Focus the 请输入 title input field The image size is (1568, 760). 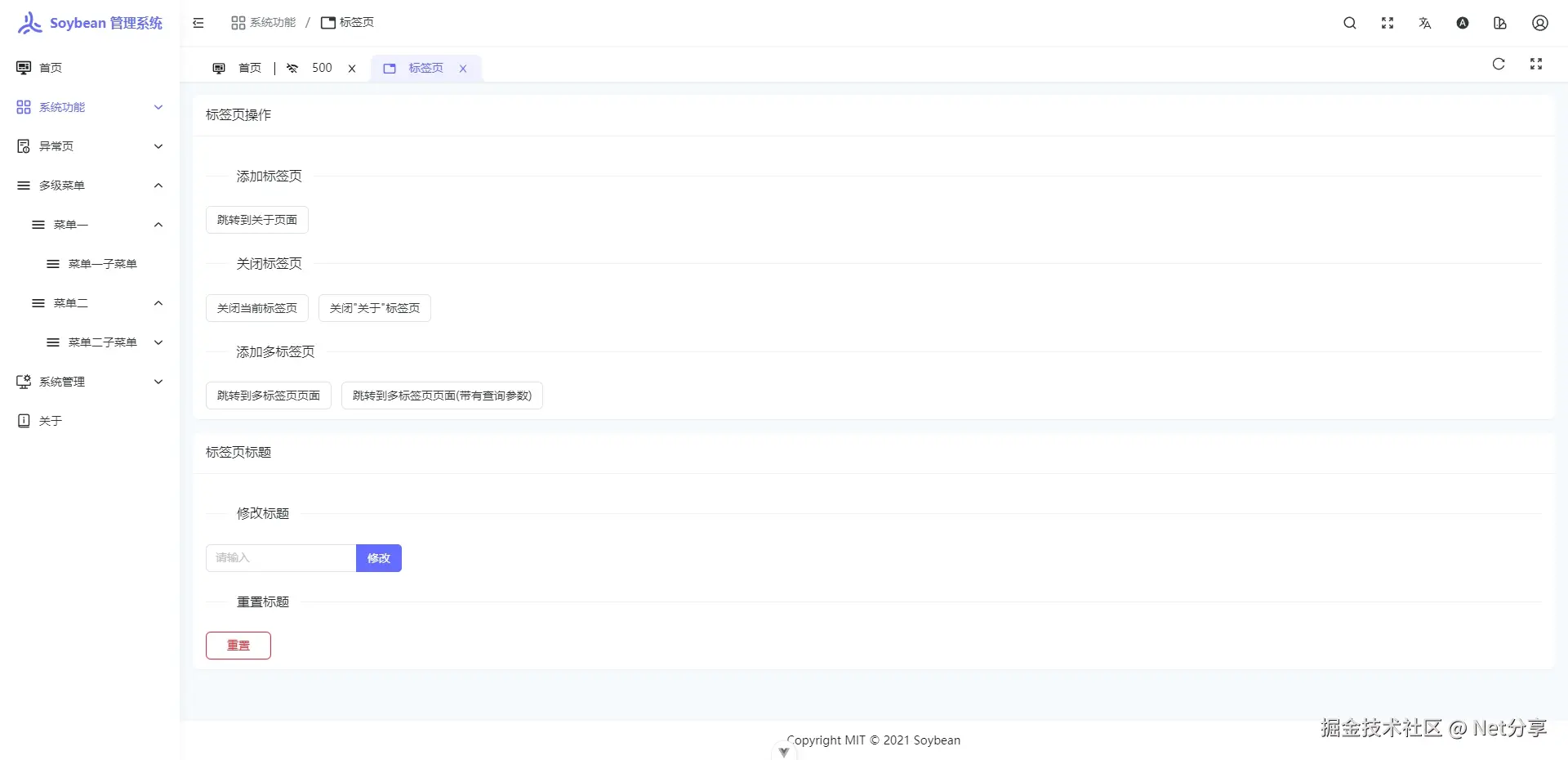pos(281,558)
